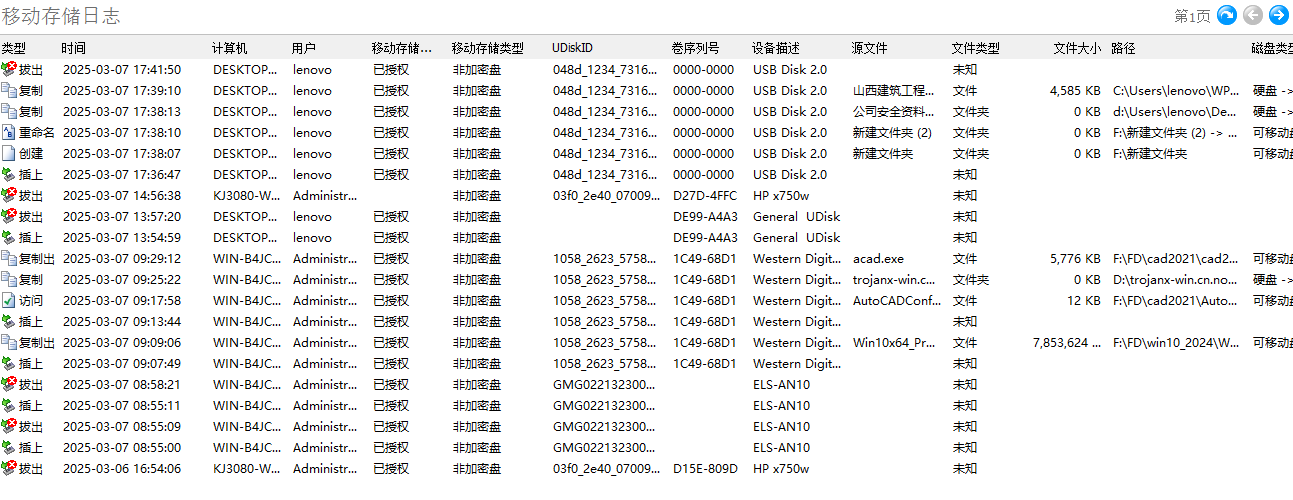Click the file size 12 KB
This screenshot has width=1293, height=500.
point(1083,300)
